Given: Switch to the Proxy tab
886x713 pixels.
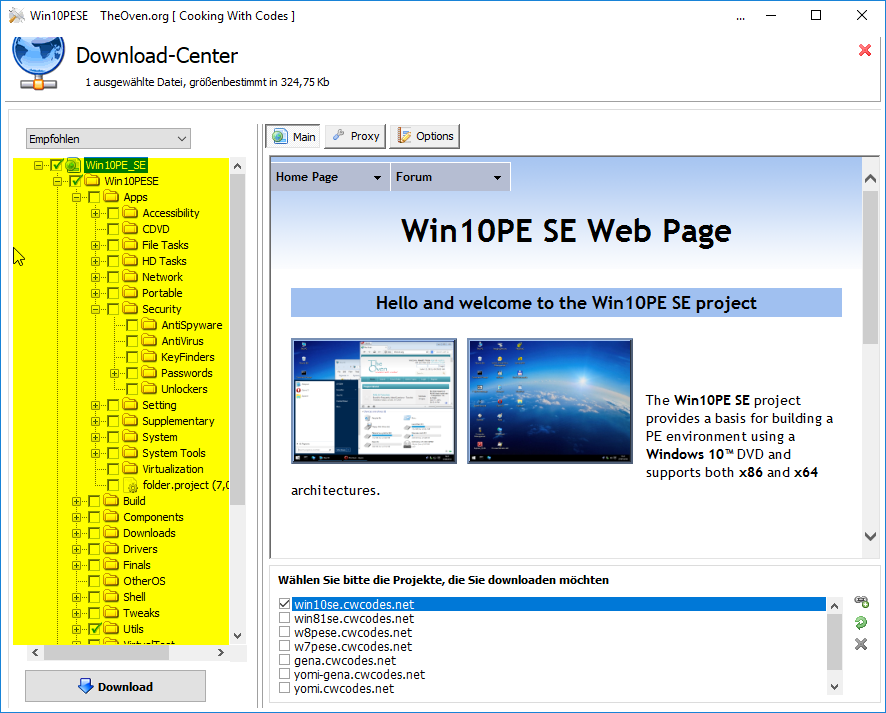Looking at the screenshot, I should 354,136.
